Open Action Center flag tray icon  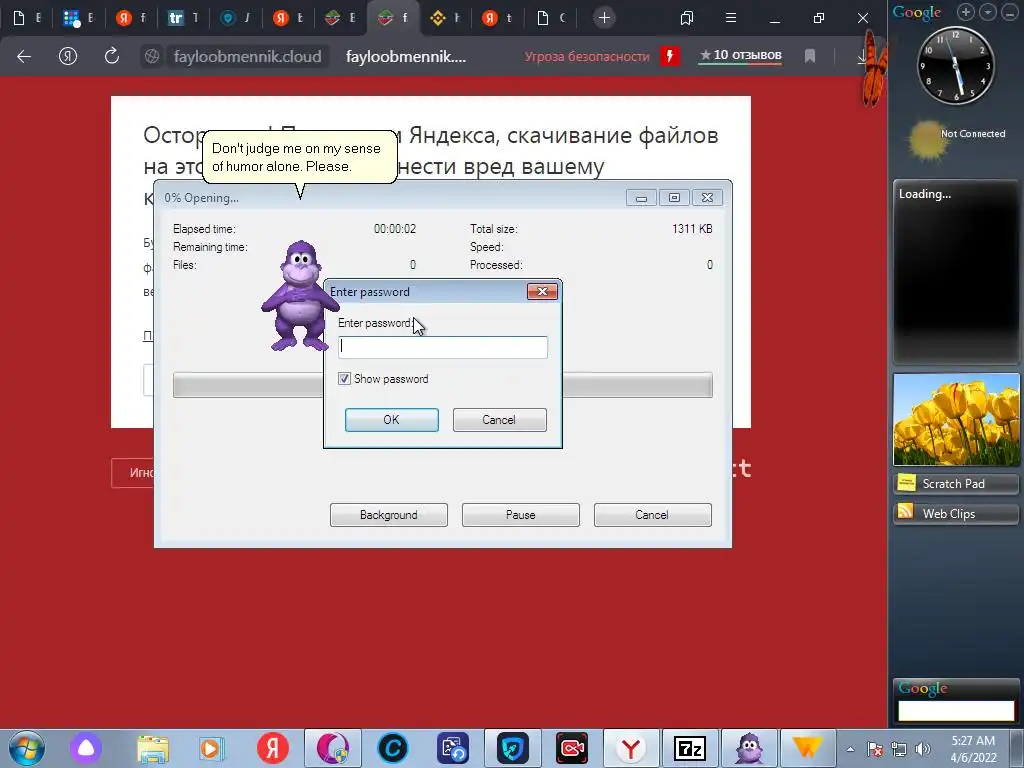[875, 749]
